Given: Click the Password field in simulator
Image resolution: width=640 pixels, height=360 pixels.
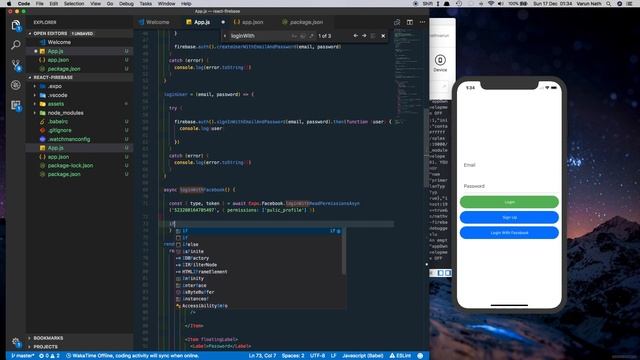Looking at the screenshot, I should [509, 186].
